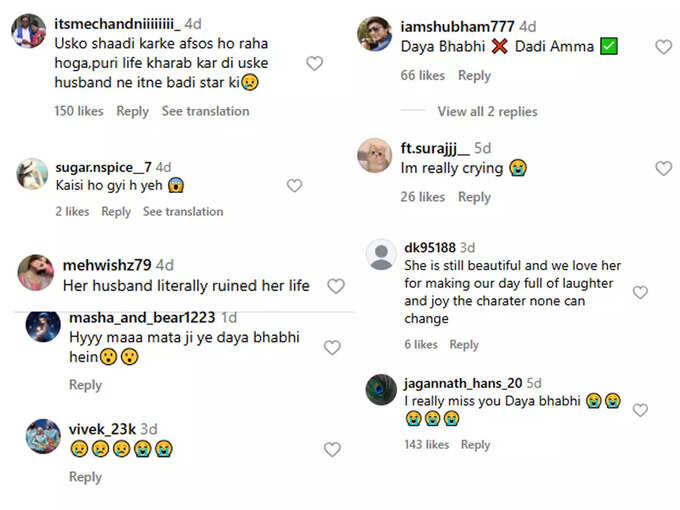Tap the heart on mehwishz79's comment
680x510 pixels.
[x=336, y=286]
